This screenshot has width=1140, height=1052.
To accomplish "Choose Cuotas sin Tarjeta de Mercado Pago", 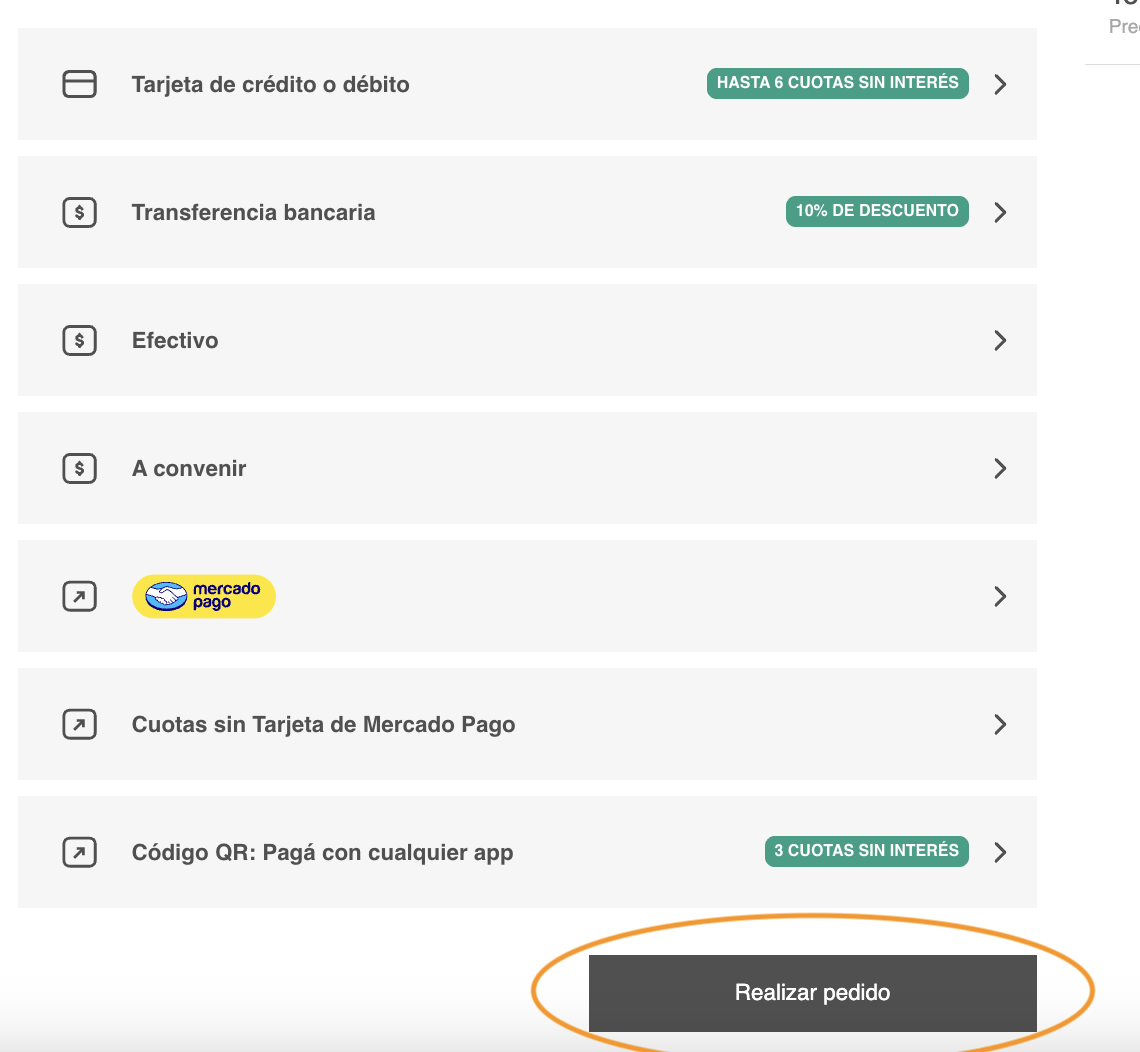I will click(x=324, y=725).
